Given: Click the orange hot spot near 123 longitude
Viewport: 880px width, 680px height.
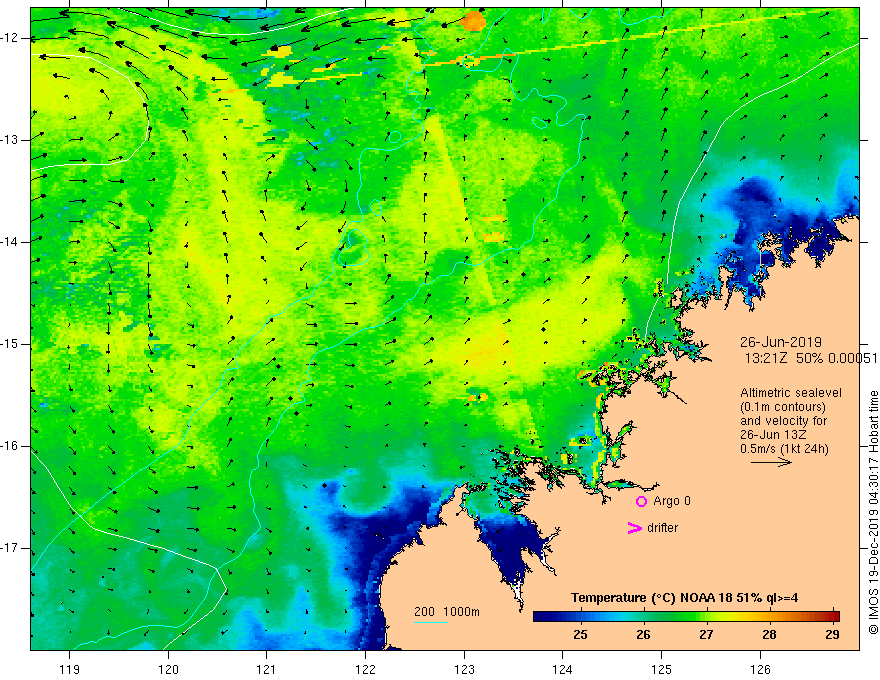Looking at the screenshot, I should pos(473,21).
